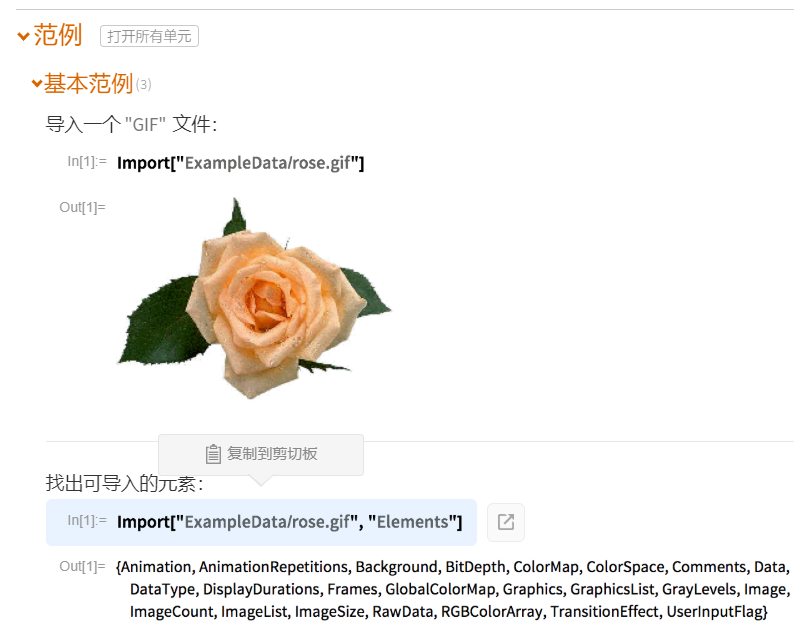
Task: Click Animation in the elements output
Action: point(156,567)
